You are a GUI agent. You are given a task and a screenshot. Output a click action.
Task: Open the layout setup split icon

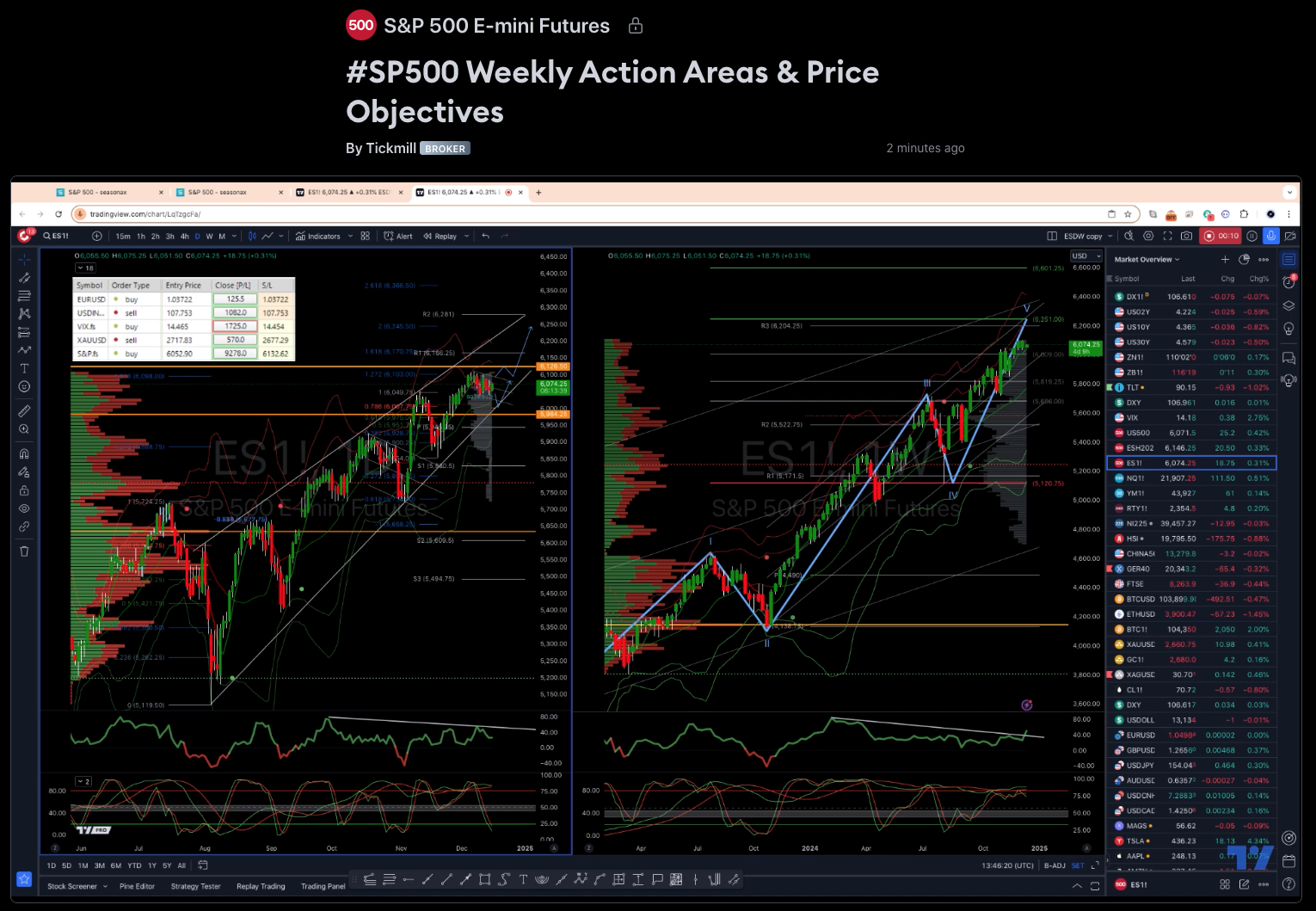(1052, 236)
